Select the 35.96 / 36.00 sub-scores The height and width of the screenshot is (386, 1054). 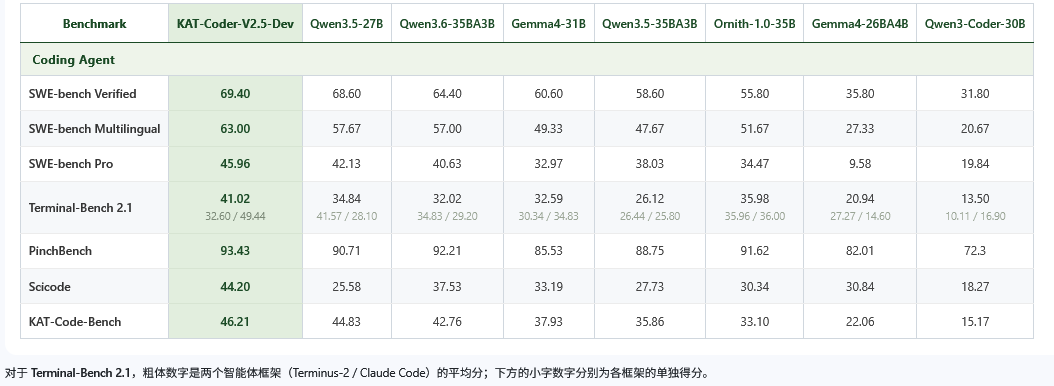click(754, 216)
